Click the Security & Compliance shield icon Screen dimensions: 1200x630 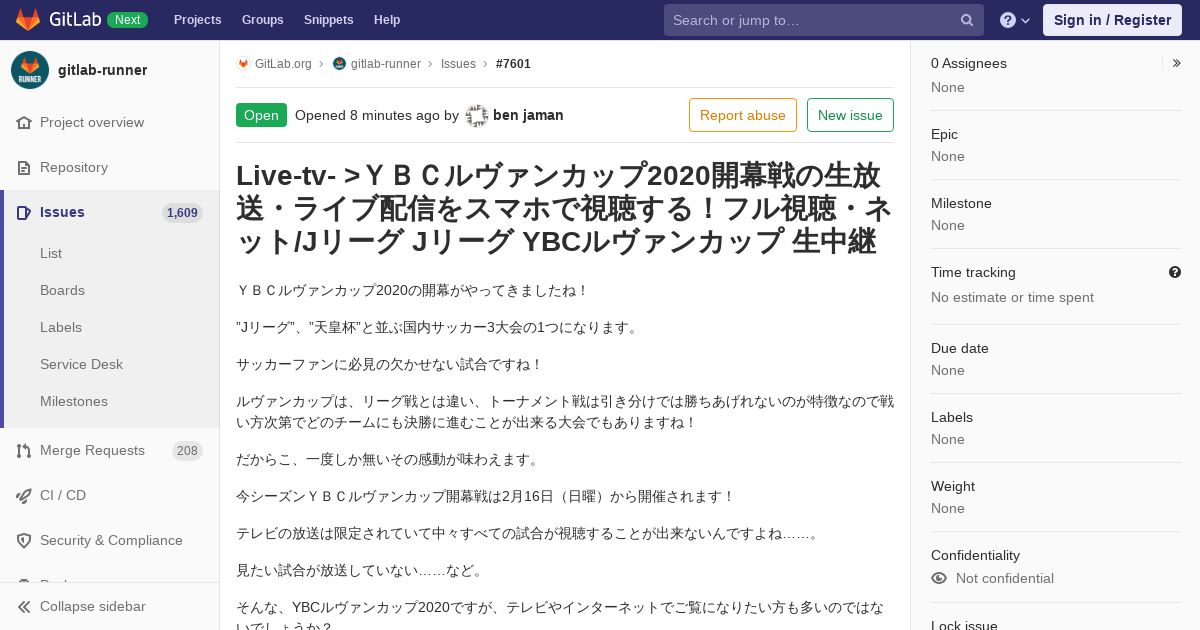pyautogui.click(x=24, y=541)
